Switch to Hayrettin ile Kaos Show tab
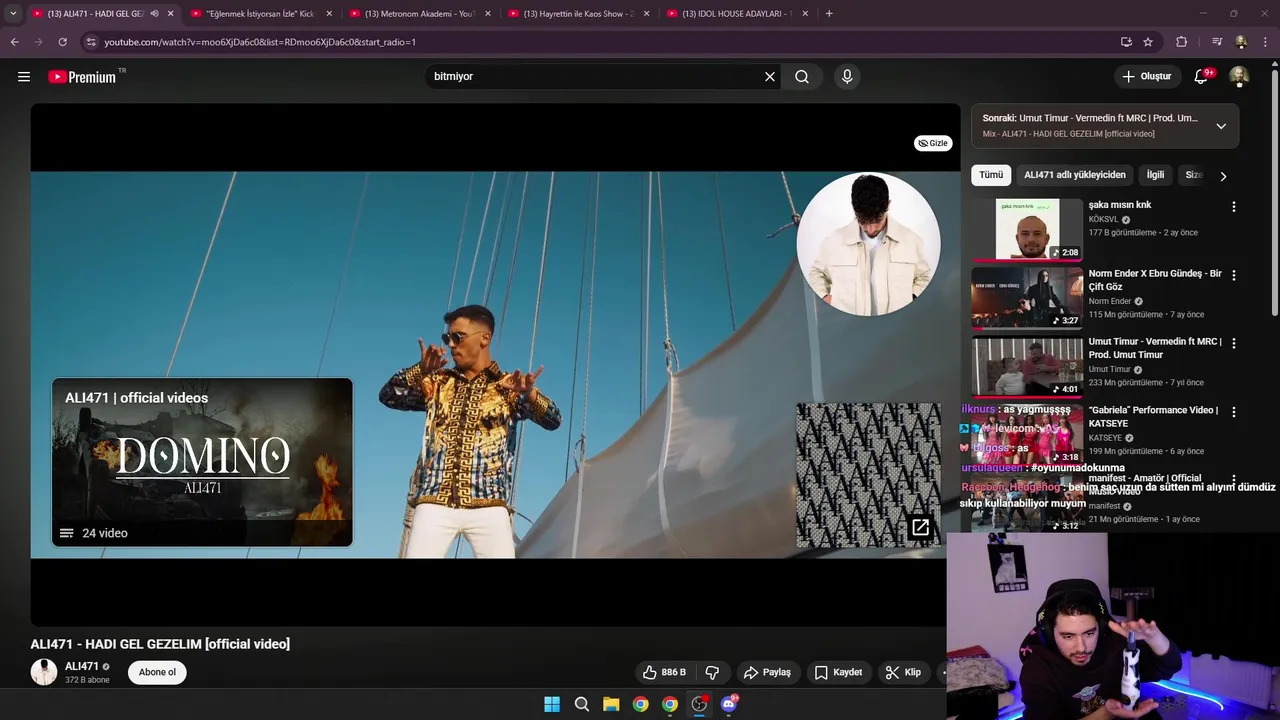1280x720 pixels. (x=576, y=13)
